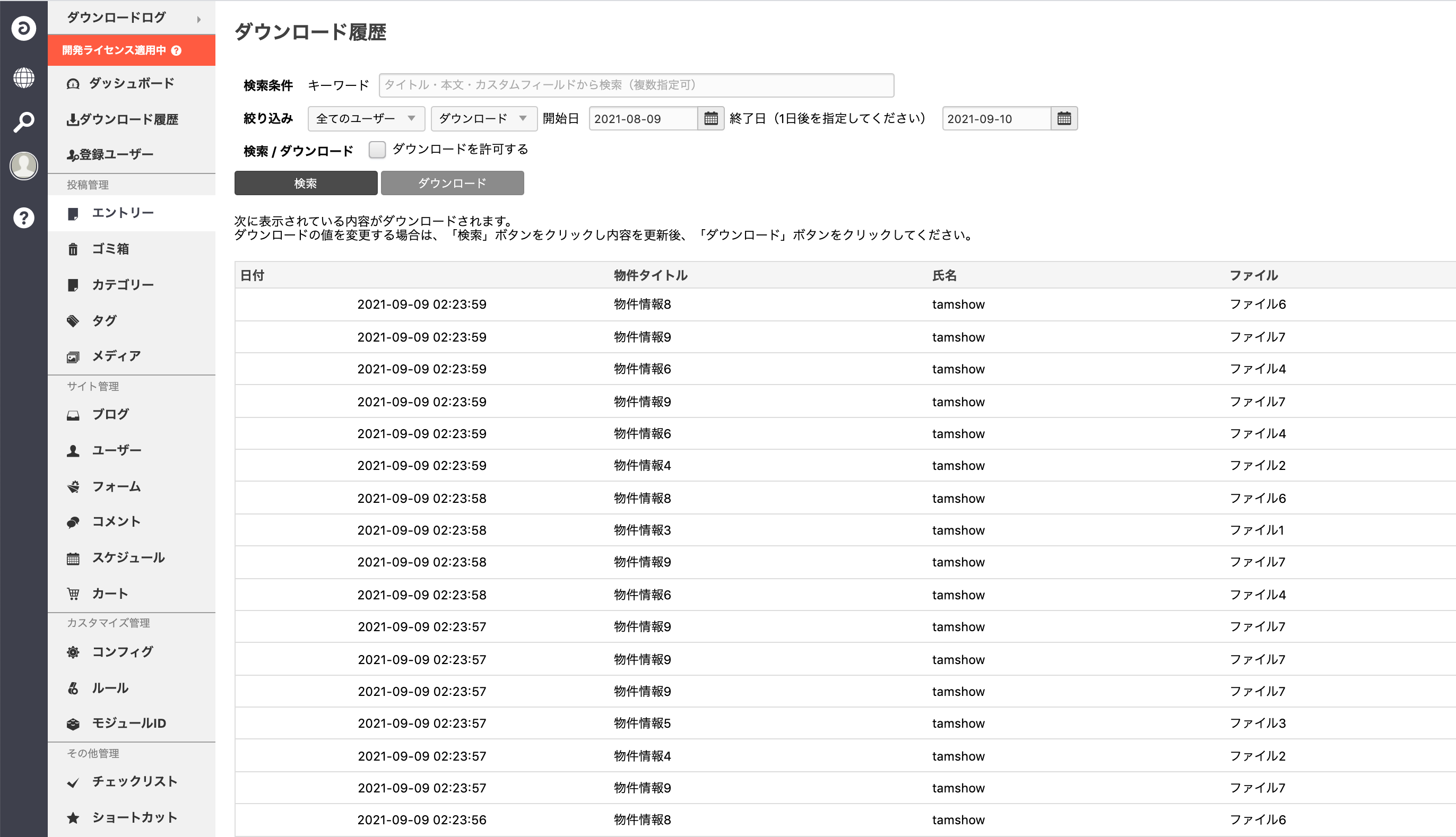Select 物件情報5 in table
This screenshot has width=1456, height=837.
pyautogui.click(x=643, y=723)
